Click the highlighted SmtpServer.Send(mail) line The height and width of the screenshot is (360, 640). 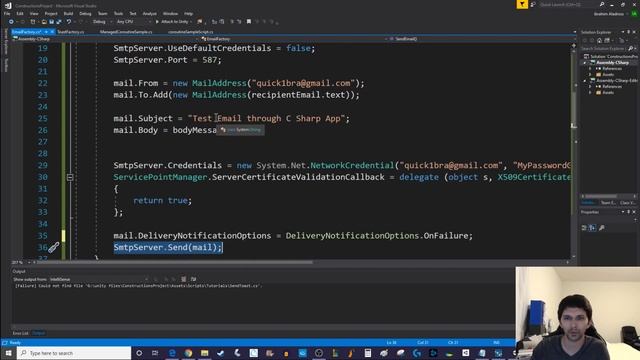168,247
